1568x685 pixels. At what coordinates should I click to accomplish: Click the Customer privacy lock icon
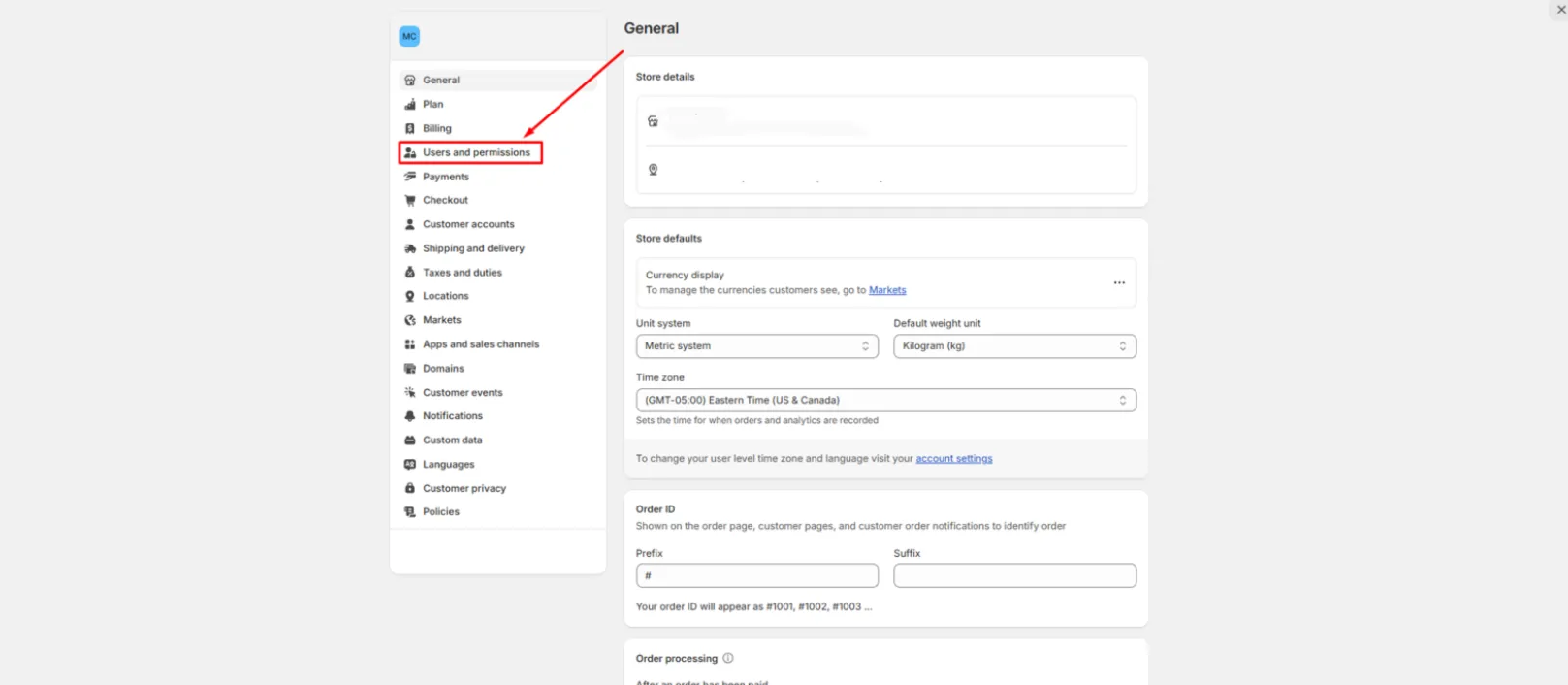pos(410,488)
